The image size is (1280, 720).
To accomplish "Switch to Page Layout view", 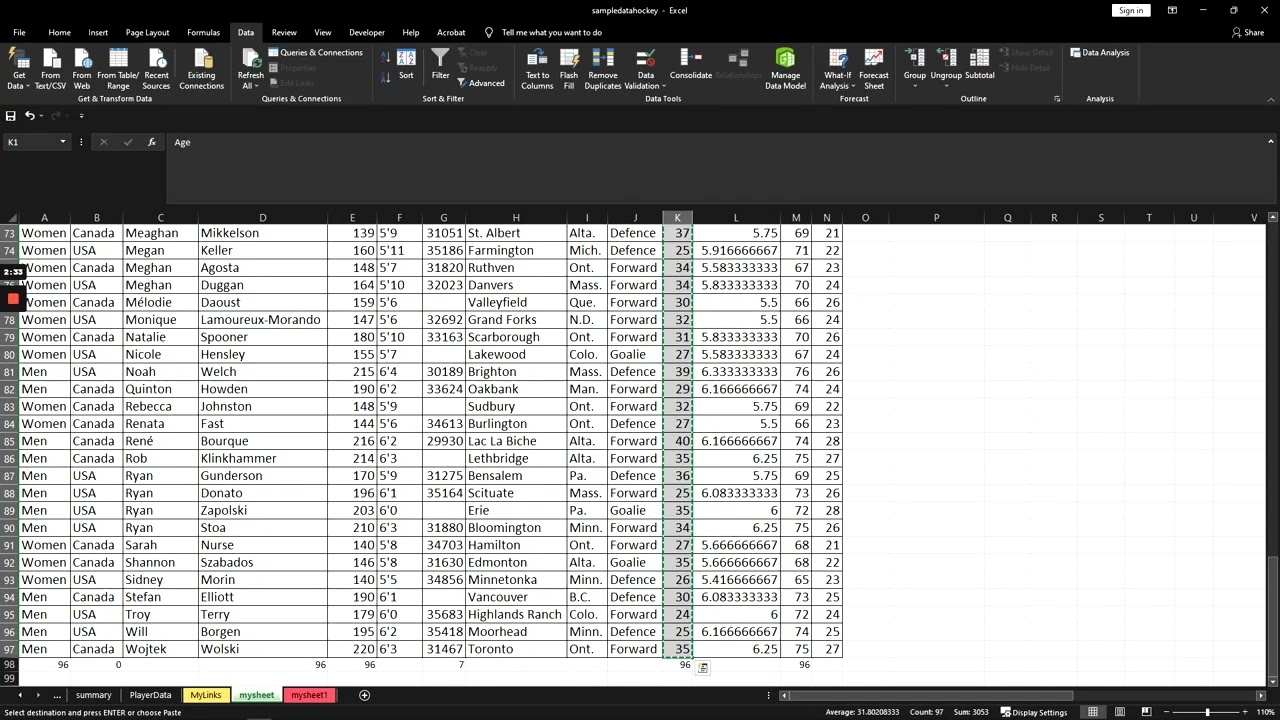I will tap(1120, 712).
